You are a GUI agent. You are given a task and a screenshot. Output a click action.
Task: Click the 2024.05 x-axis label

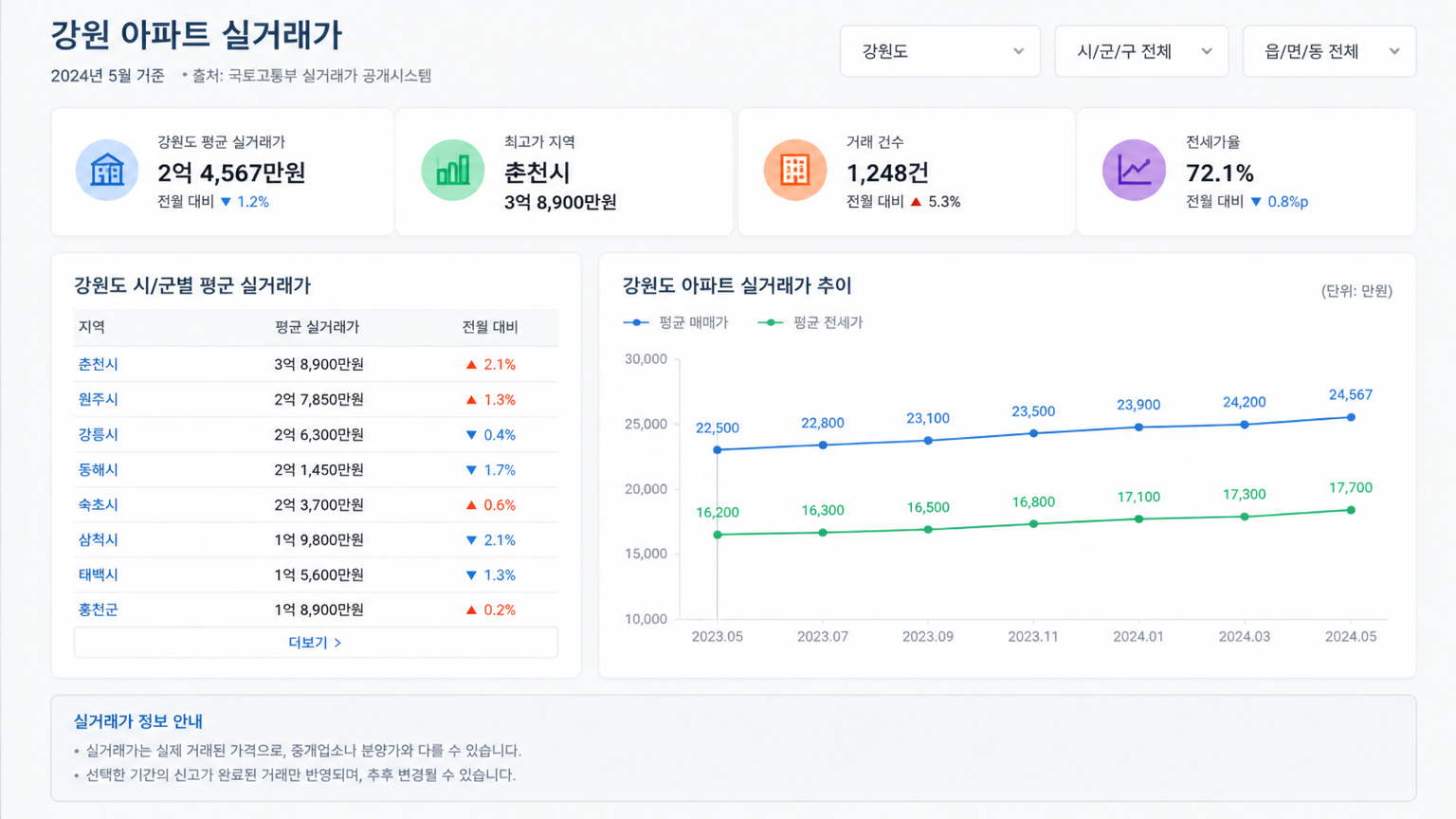pos(1351,636)
